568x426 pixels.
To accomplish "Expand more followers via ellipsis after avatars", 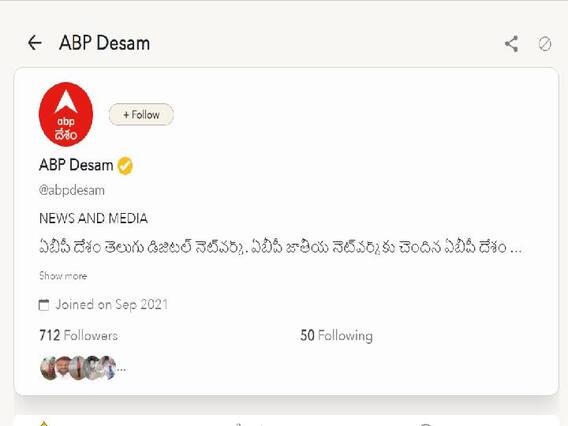I will (121, 370).
